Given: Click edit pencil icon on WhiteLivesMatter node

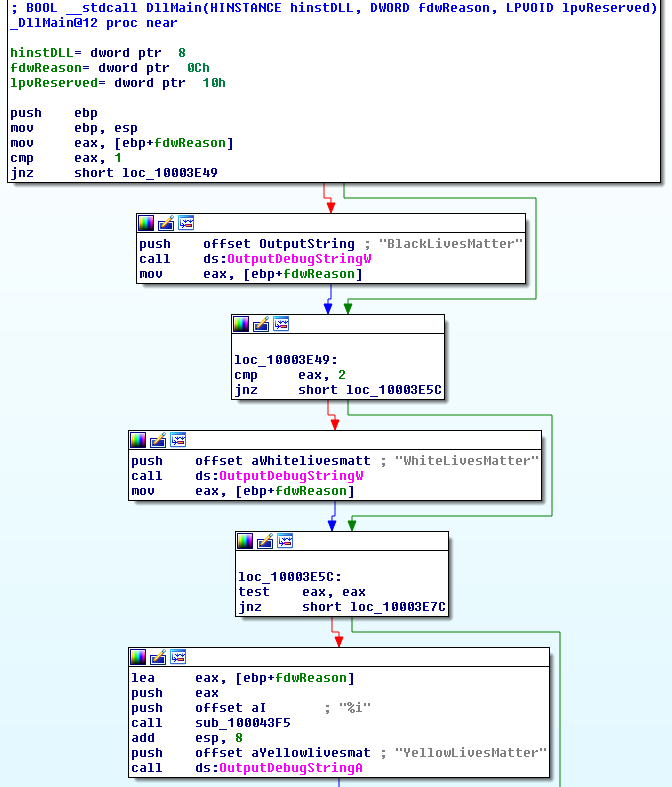Looking at the screenshot, I should 158,440.
